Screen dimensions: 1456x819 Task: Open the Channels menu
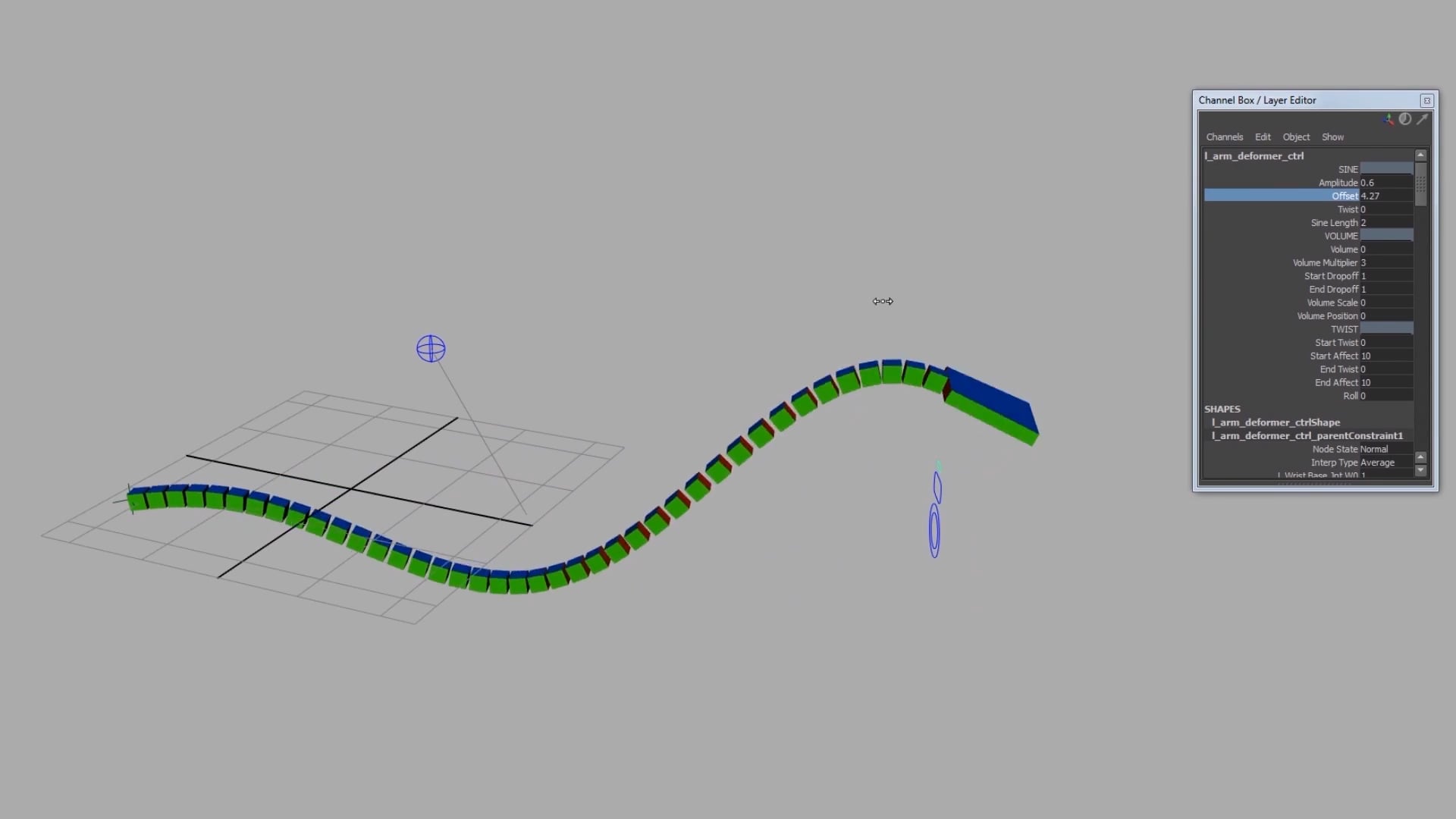[x=1225, y=137]
